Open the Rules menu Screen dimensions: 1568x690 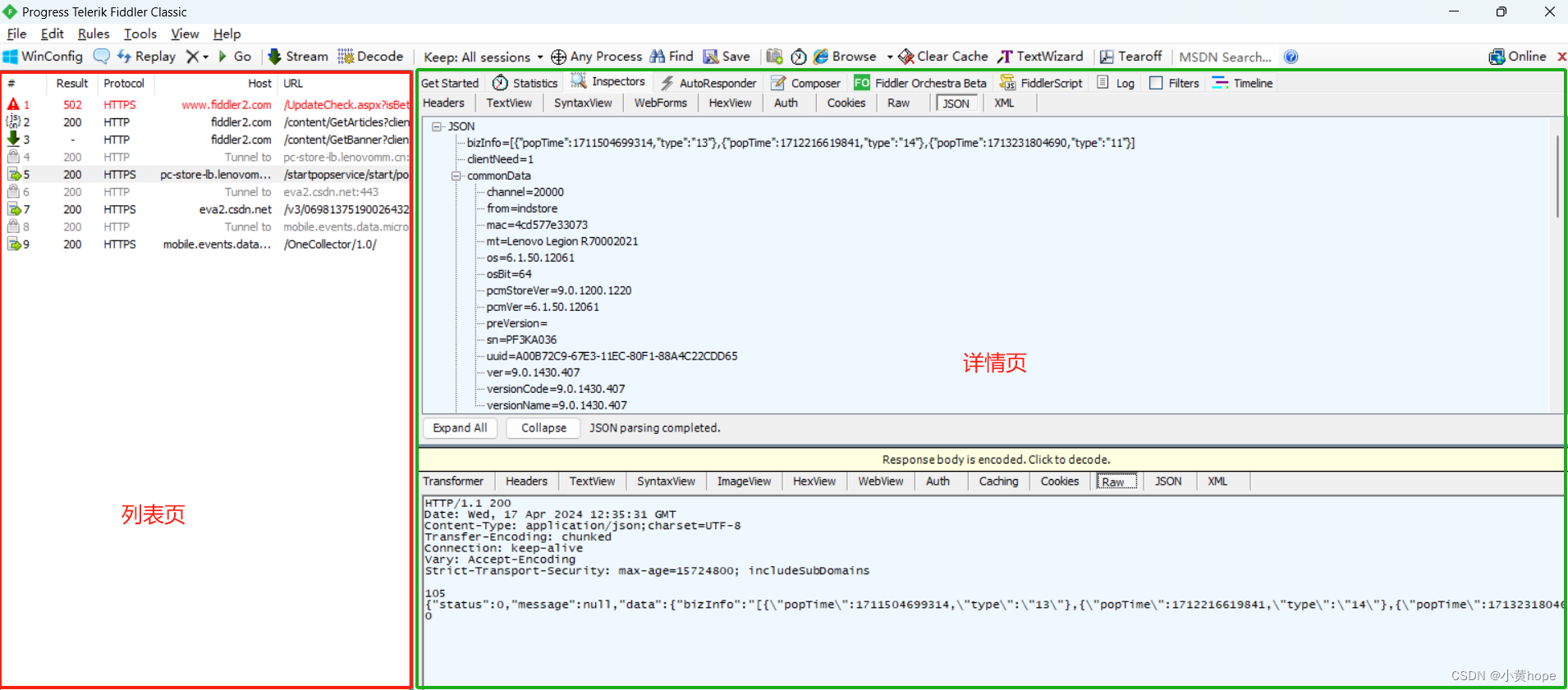(x=94, y=34)
